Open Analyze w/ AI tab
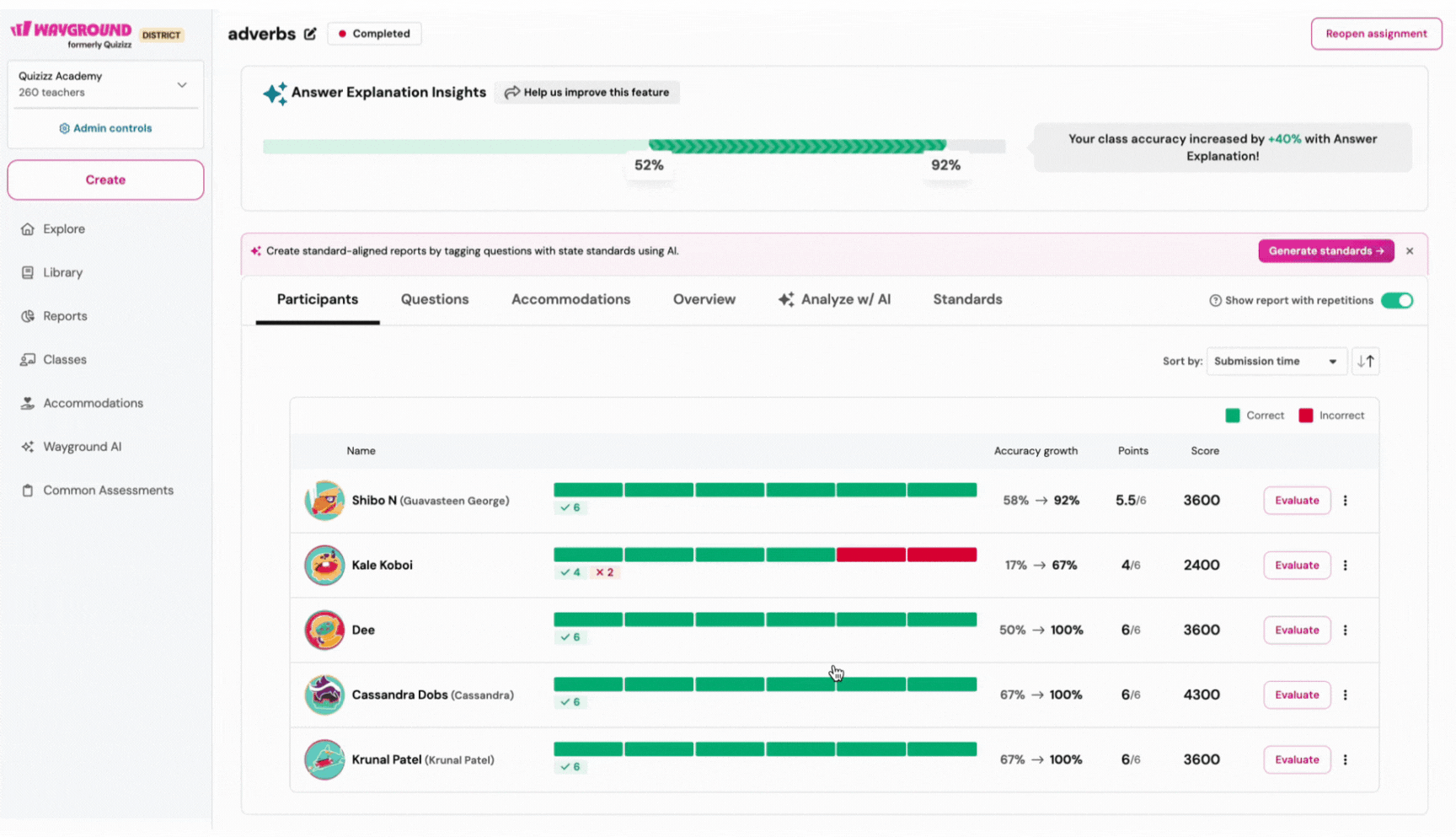The height and width of the screenshot is (837, 1456). (x=834, y=299)
